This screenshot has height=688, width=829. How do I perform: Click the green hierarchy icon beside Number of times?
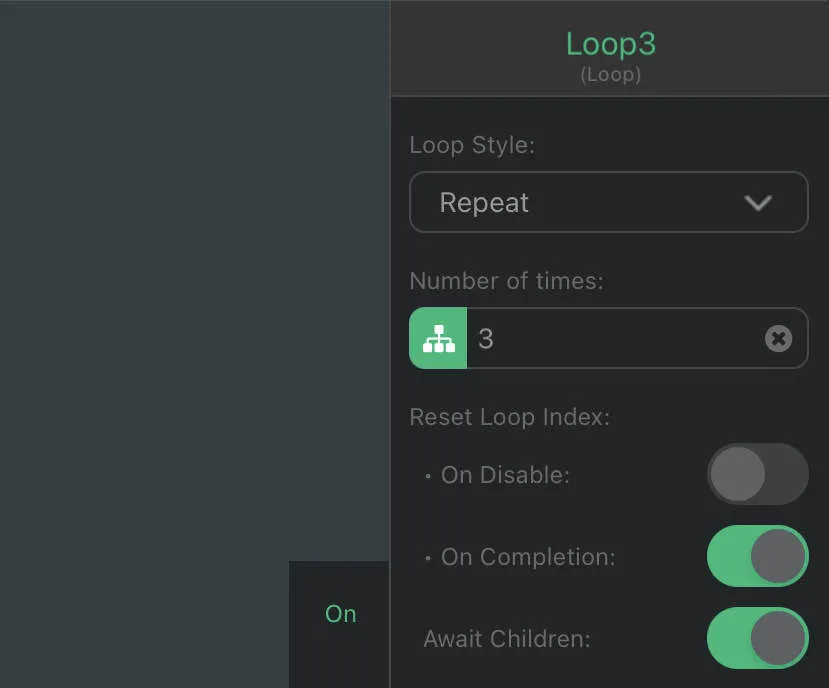(438, 339)
